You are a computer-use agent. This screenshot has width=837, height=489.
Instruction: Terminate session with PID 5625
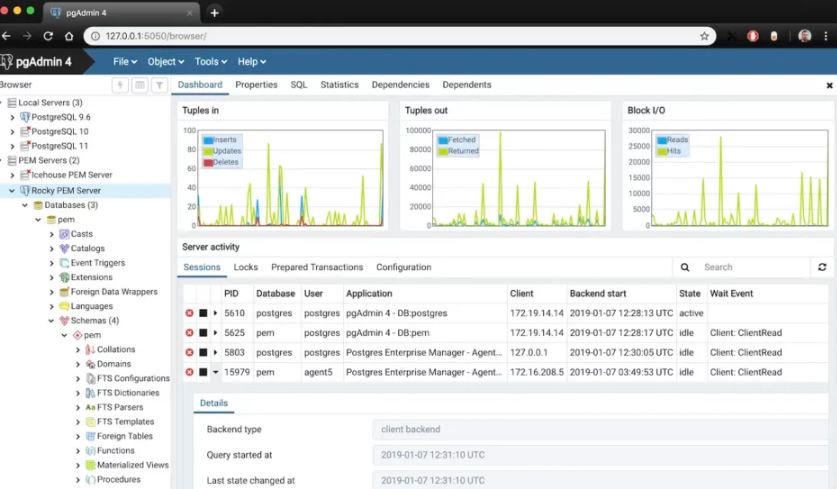(189, 333)
